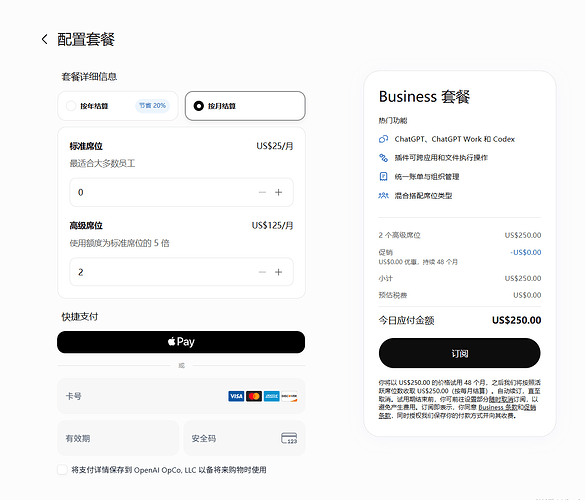Click the ChatGPT feature icon
The width and height of the screenshot is (585, 500).
point(384,139)
